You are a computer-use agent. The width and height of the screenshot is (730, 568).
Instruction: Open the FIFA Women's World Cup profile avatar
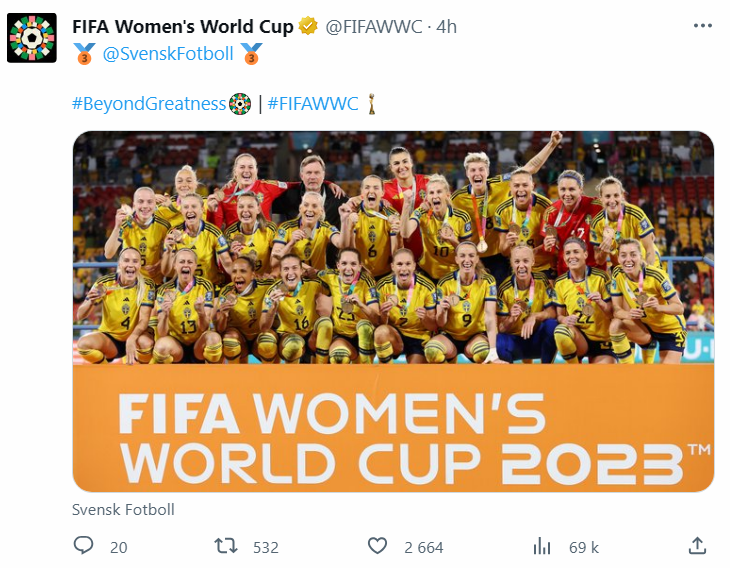coord(32,39)
